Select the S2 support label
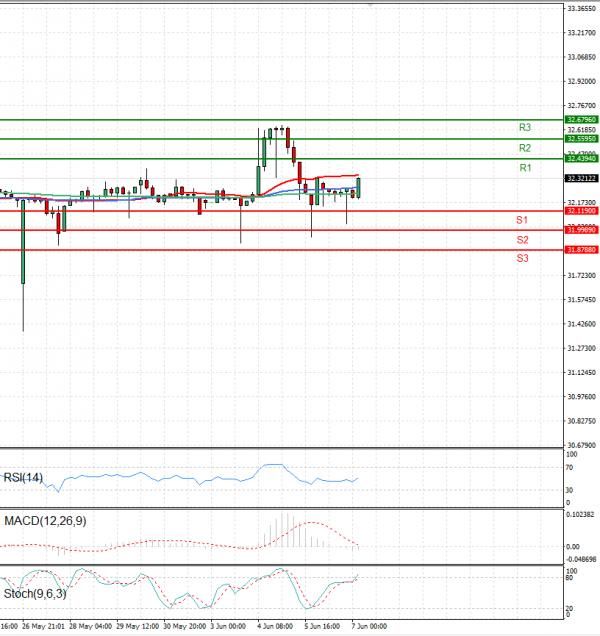The height and width of the screenshot is (636, 600). click(x=523, y=240)
